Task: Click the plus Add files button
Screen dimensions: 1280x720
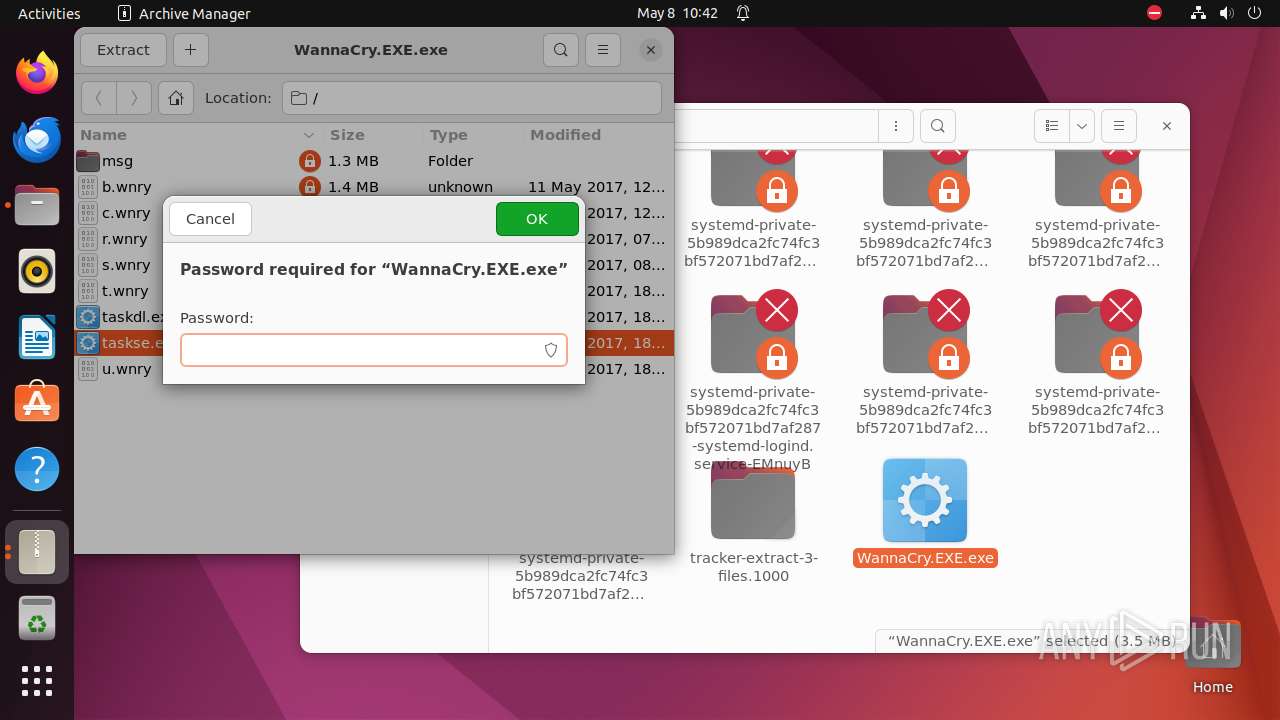Action: [190, 50]
